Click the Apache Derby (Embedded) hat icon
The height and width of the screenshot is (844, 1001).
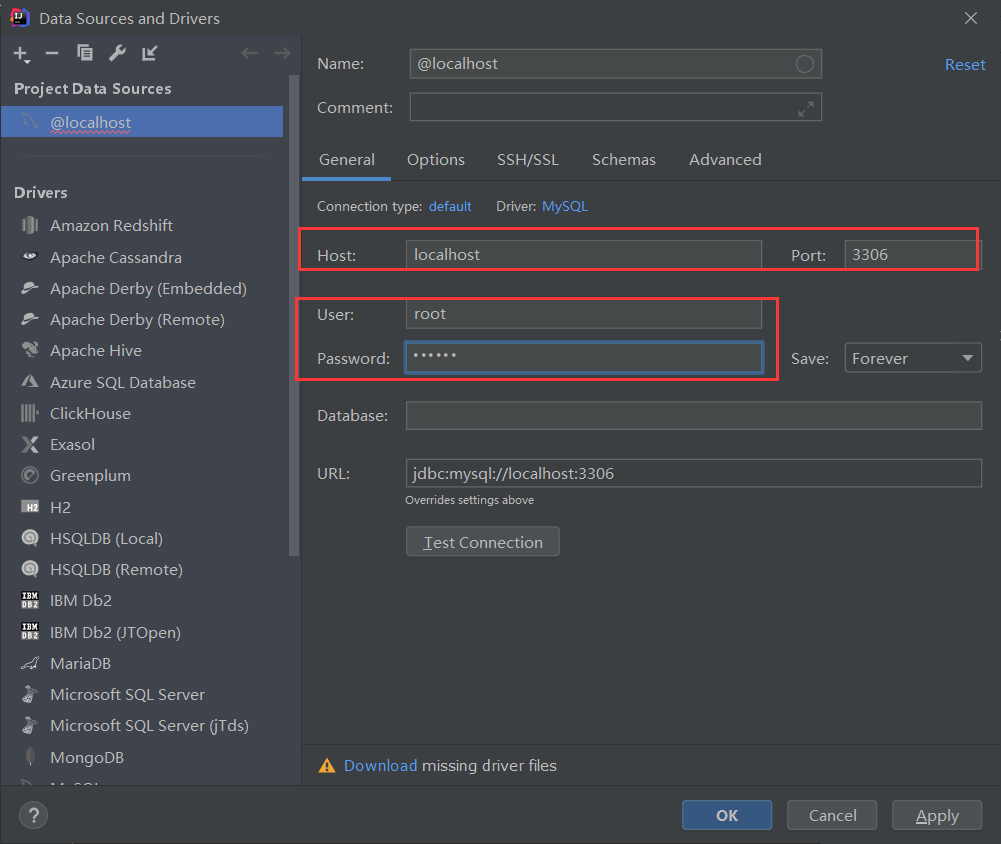coord(29,288)
